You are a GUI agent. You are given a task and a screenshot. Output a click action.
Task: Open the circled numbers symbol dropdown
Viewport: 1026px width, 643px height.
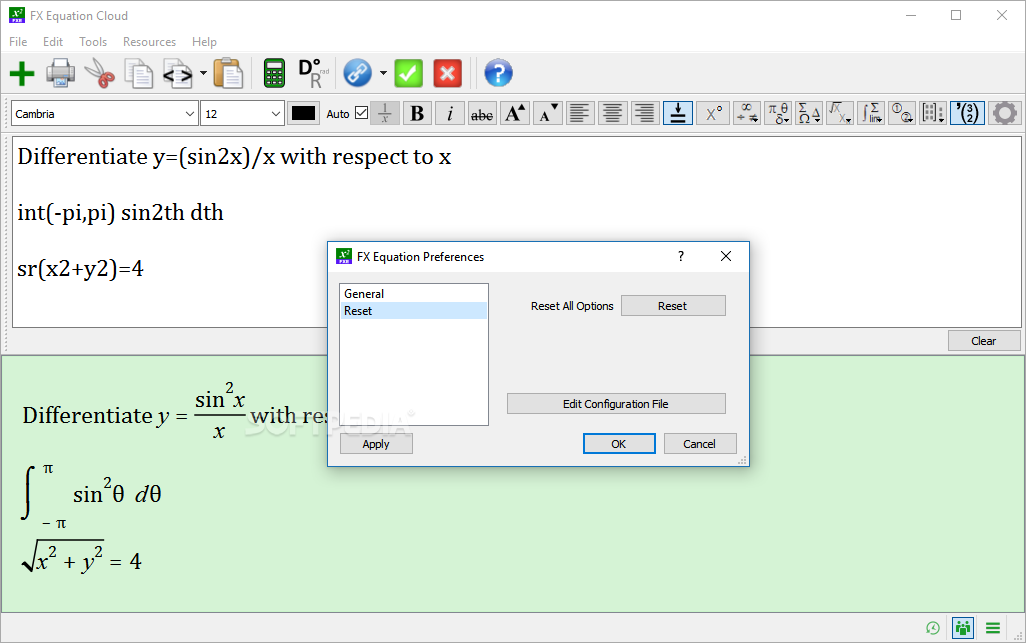tap(902, 113)
